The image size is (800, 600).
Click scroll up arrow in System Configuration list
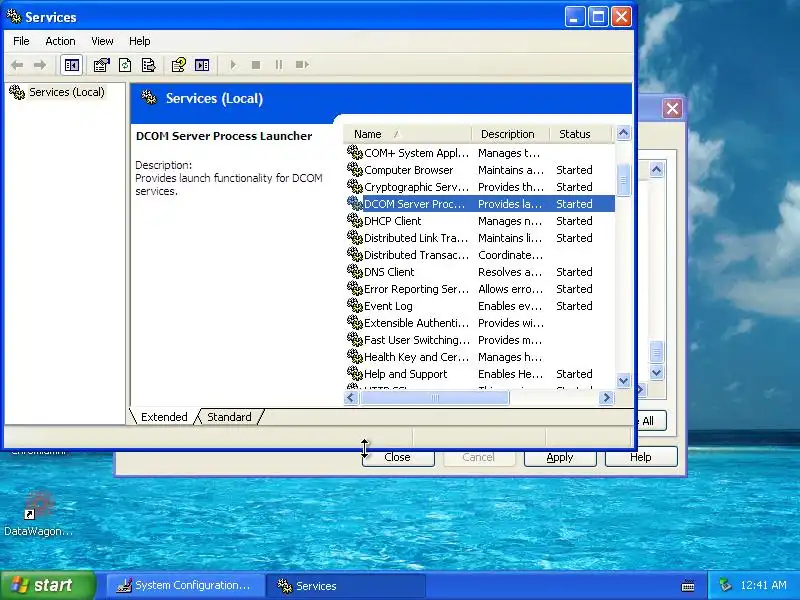pos(657,169)
